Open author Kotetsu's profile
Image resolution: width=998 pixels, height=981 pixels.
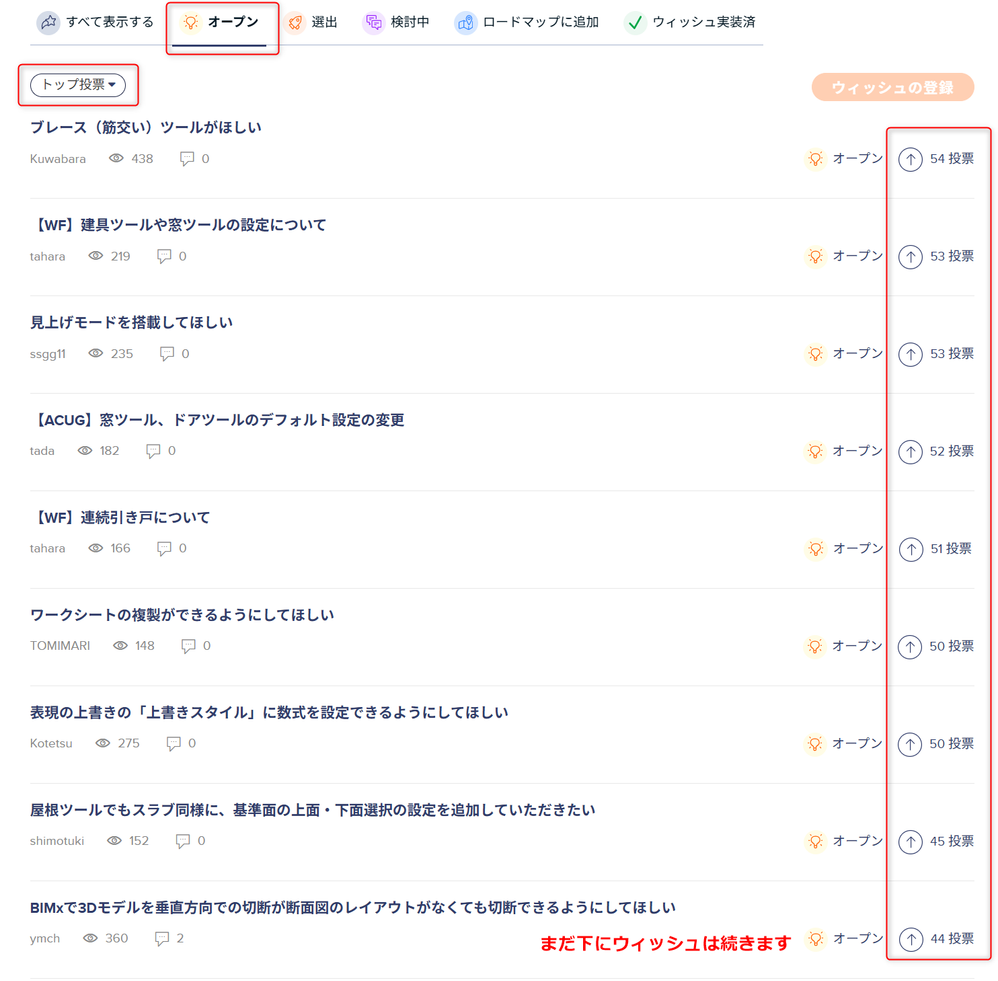[x=51, y=743]
